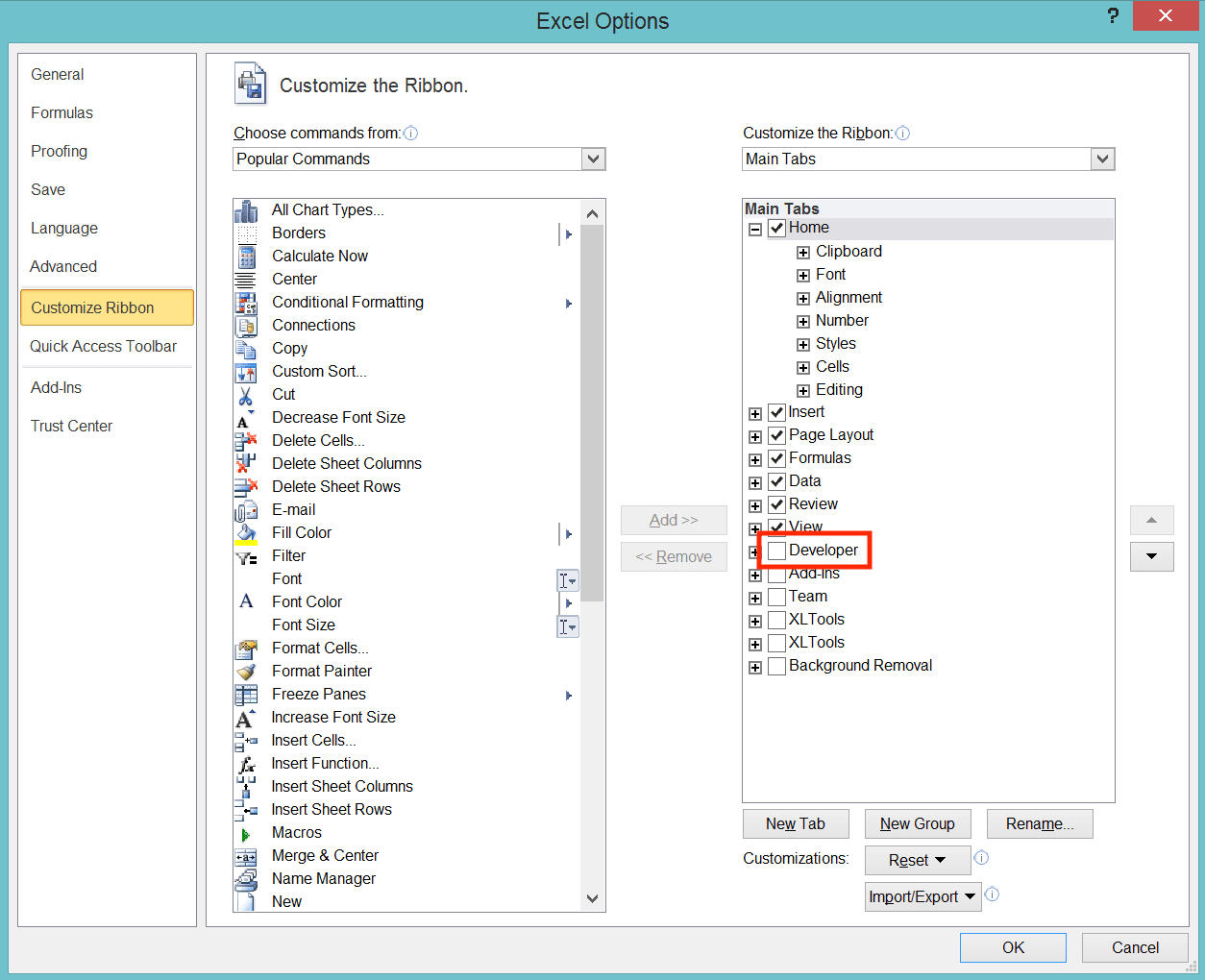Image resolution: width=1205 pixels, height=980 pixels.
Task: Click the Custom Sort icon
Action: [x=246, y=372]
